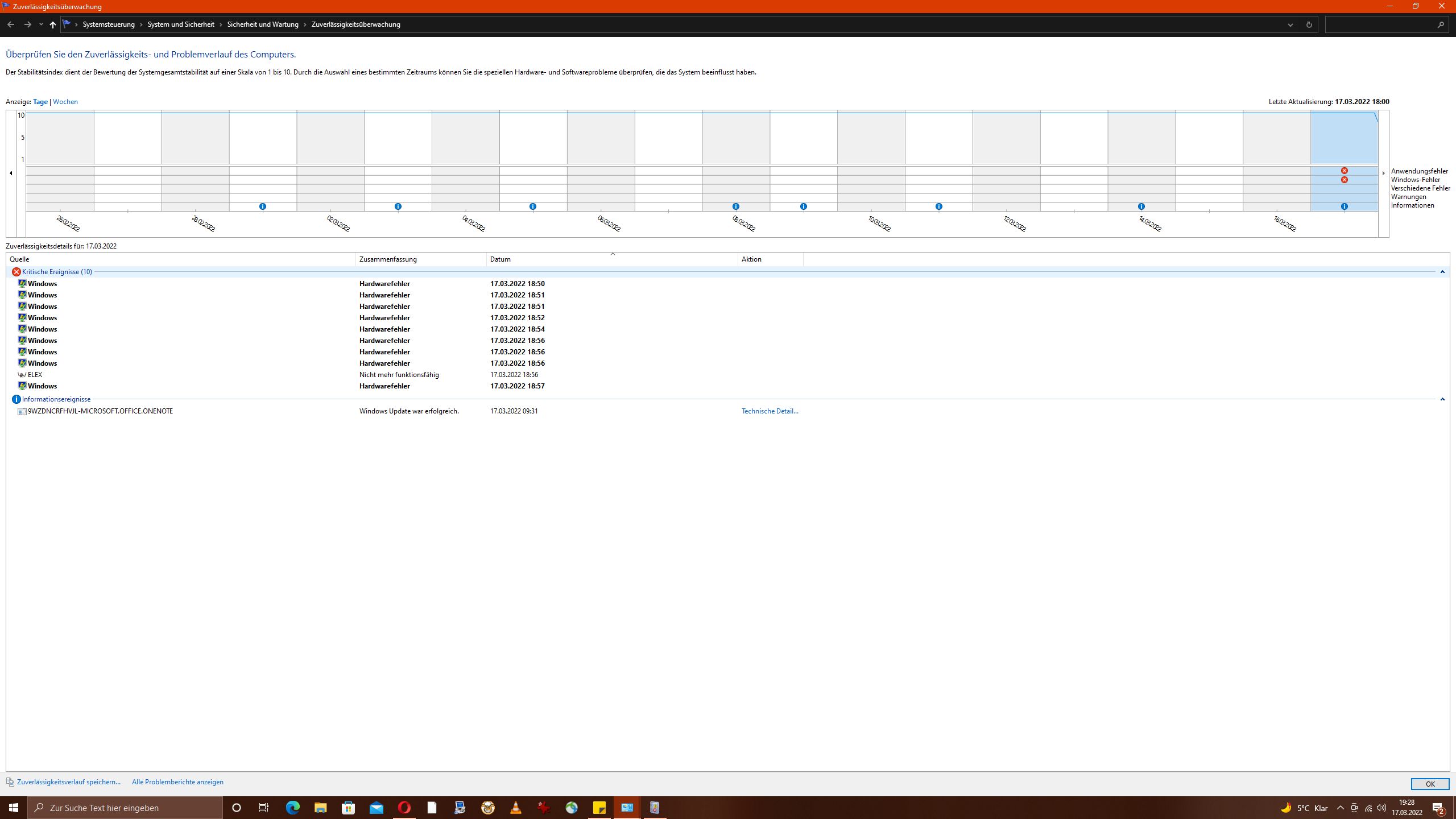Click refresh icon in address bar
Screen dimensions: 1456x819
[x=1309, y=24]
